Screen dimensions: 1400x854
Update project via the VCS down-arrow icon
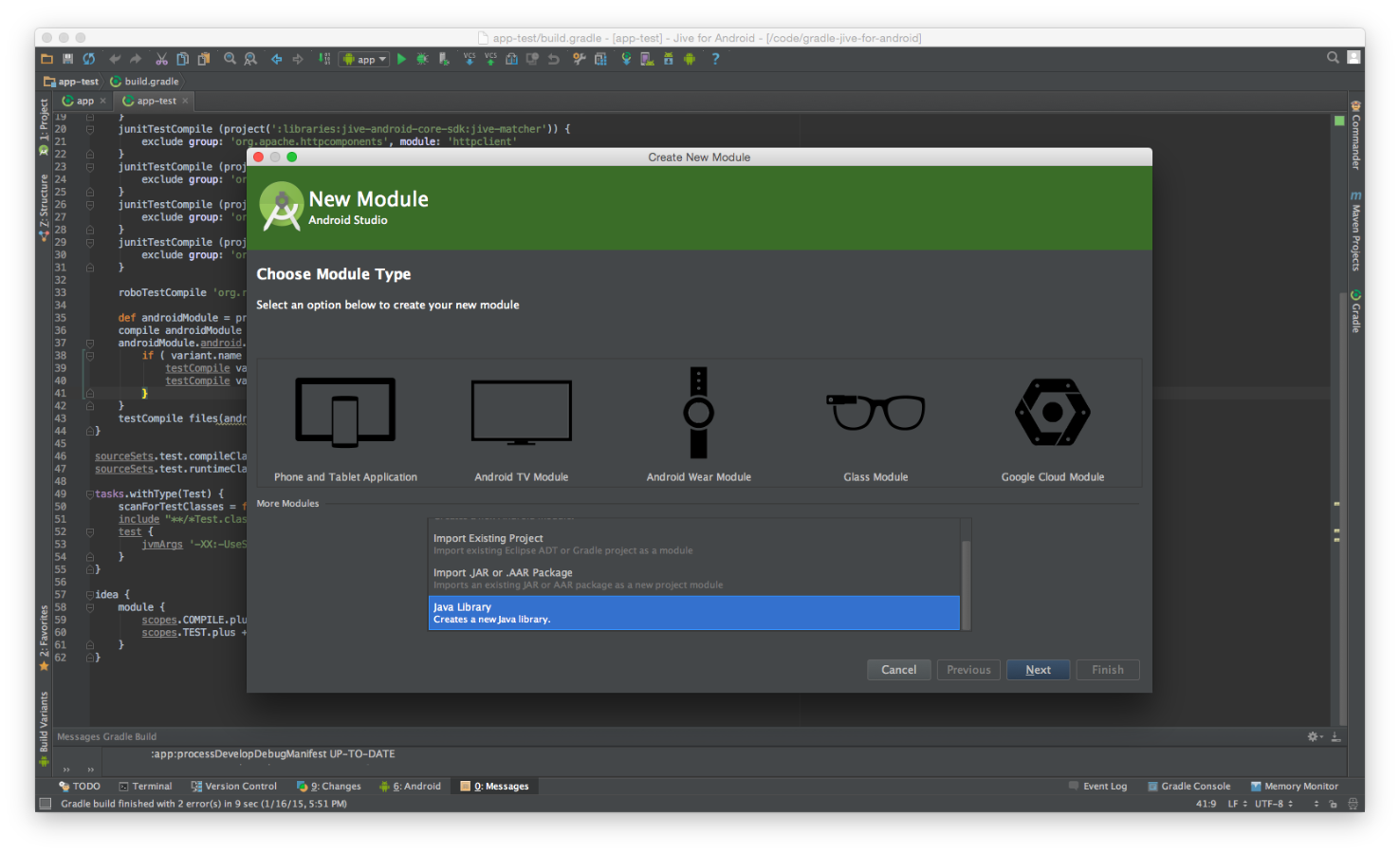(469, 59)
